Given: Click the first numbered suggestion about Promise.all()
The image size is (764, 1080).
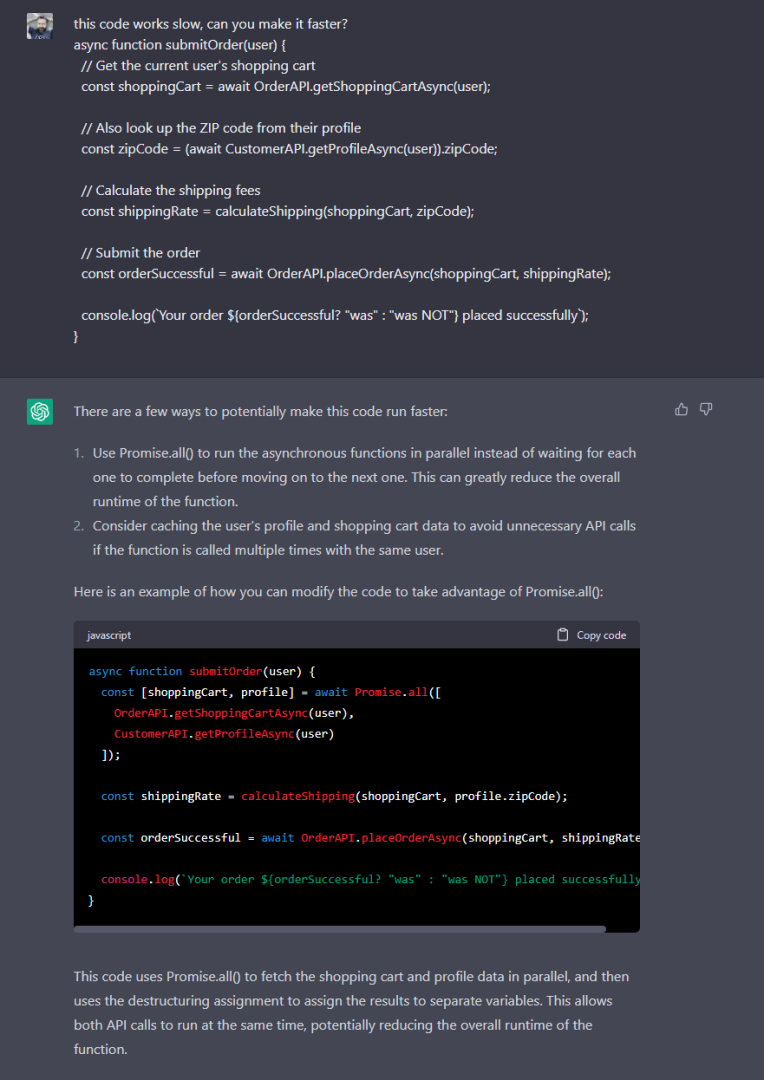Looking at the screenshot, I should (364, 477).
